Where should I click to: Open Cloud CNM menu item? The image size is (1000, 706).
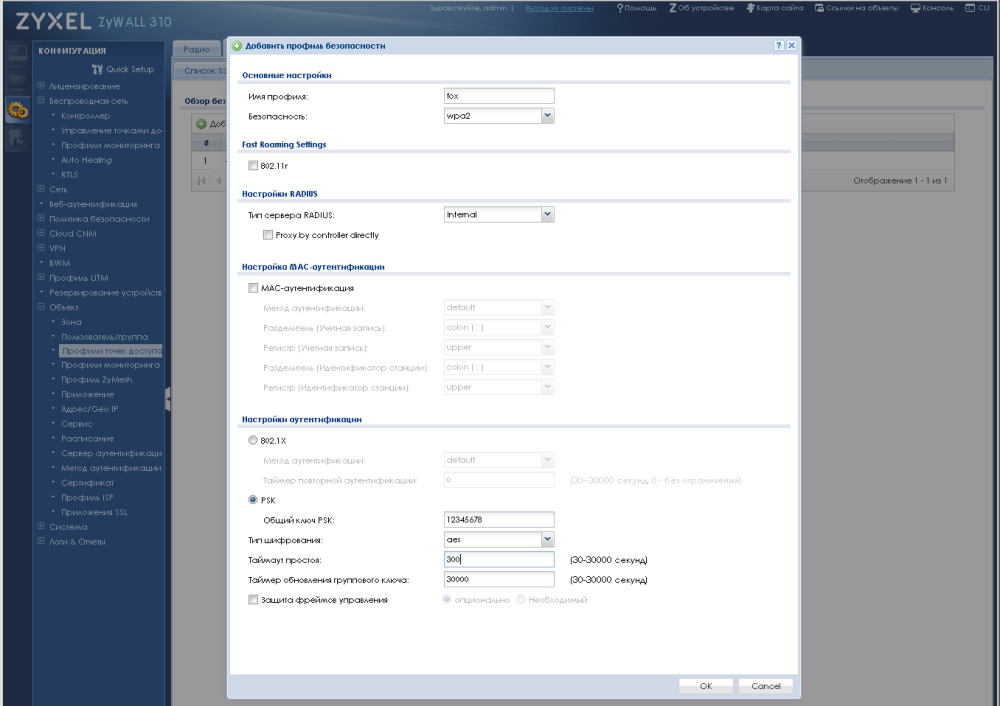point(73,233)
